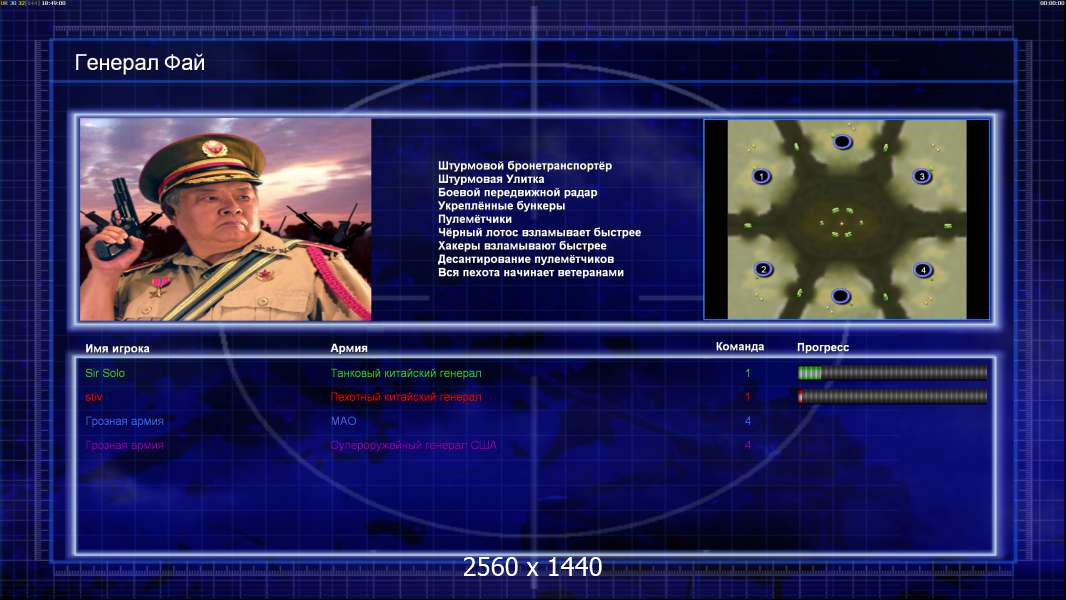
Task: Click start position marker 3 on minimap
Action: (x=922, y=176)
